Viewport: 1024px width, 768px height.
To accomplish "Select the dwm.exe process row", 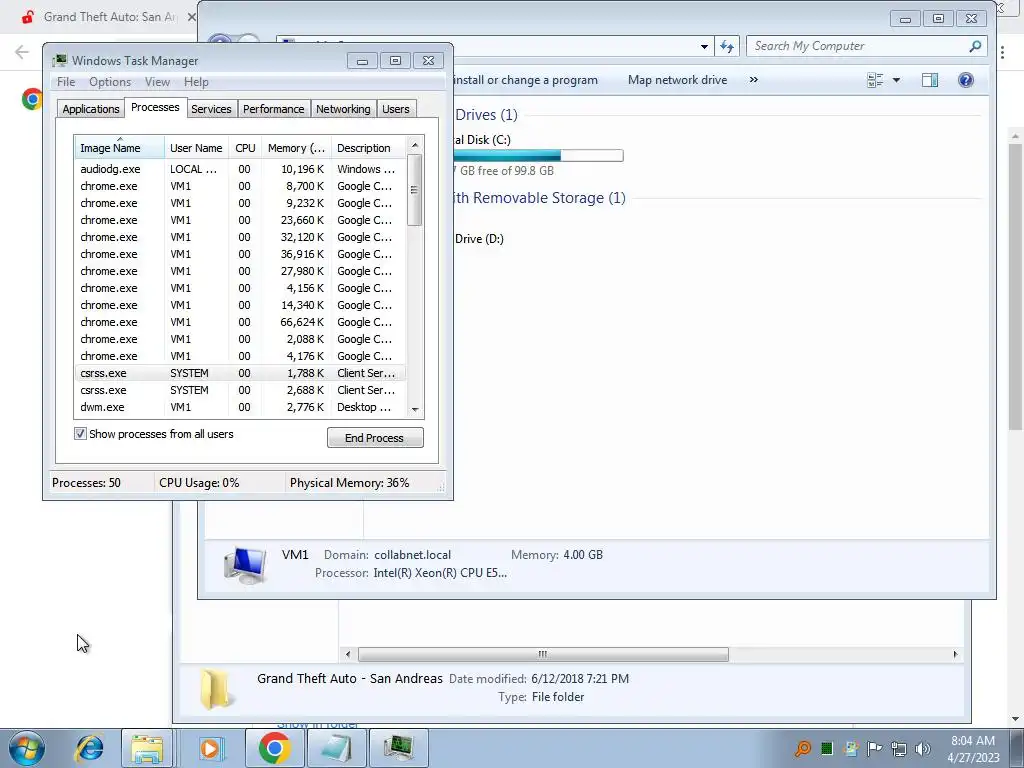I will coord(239,407).
